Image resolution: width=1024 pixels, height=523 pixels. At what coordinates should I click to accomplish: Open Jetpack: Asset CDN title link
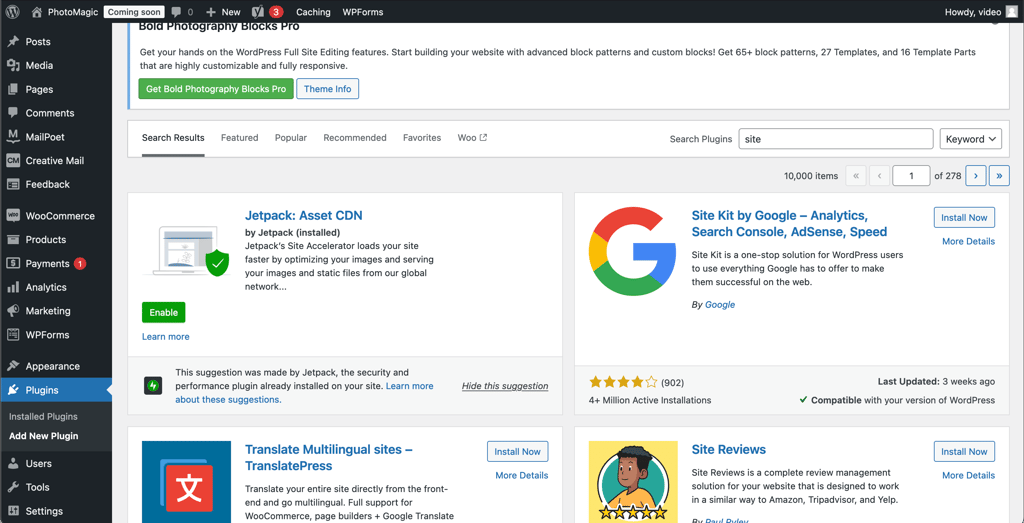click(x=303, y=215)
